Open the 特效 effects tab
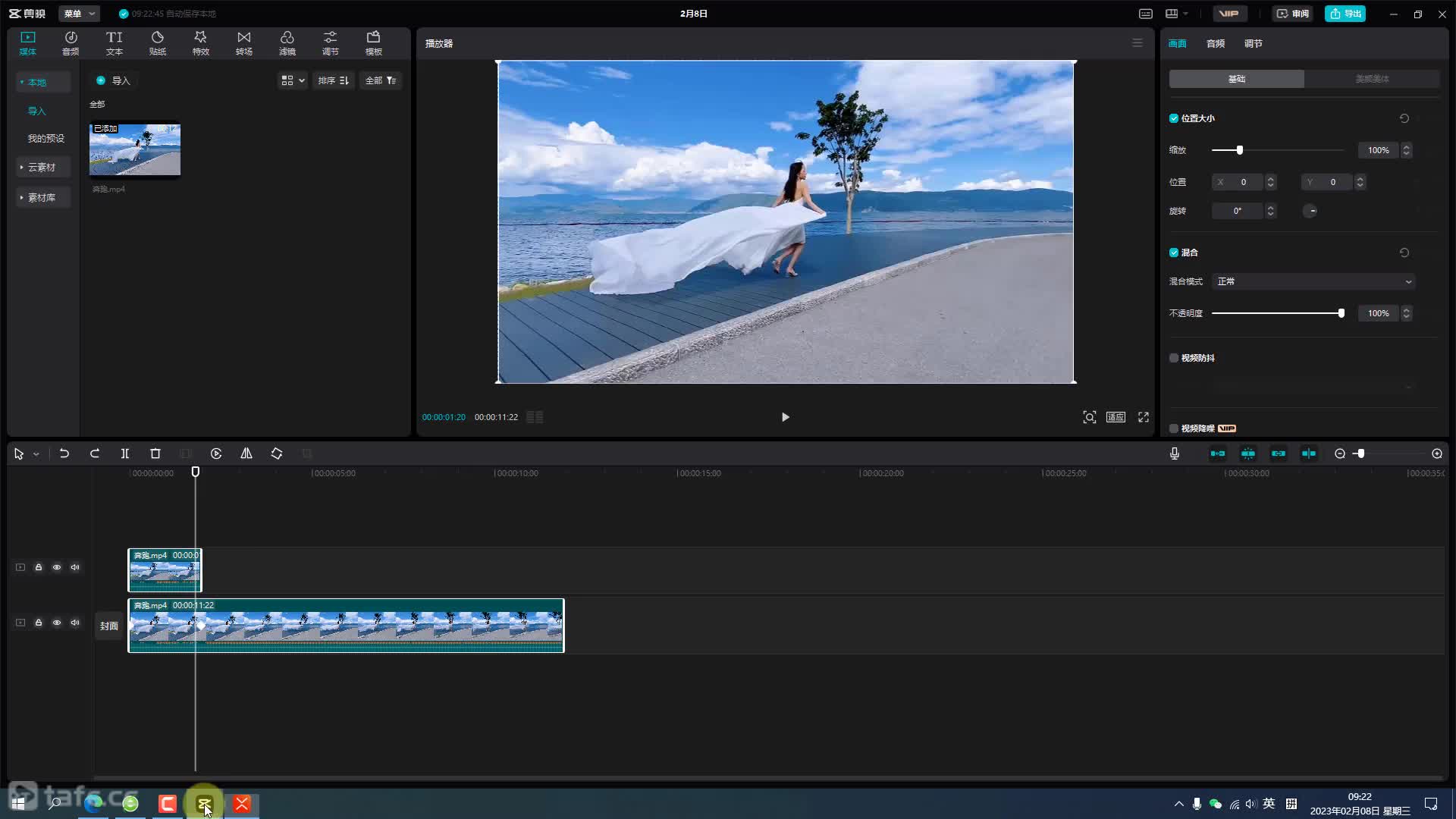The height and width of the screenshot is (819, 1456). [x=200, y=43]
